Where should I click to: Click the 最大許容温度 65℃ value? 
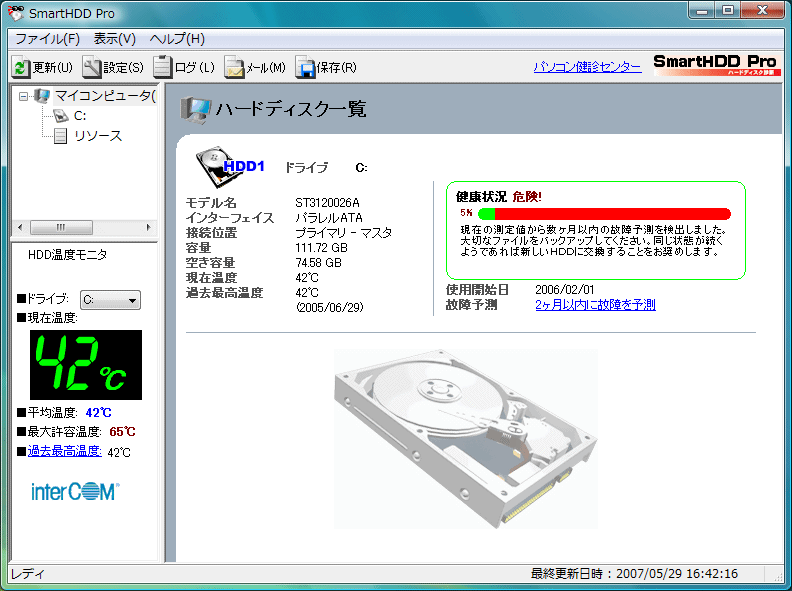(x=122, y=432)
